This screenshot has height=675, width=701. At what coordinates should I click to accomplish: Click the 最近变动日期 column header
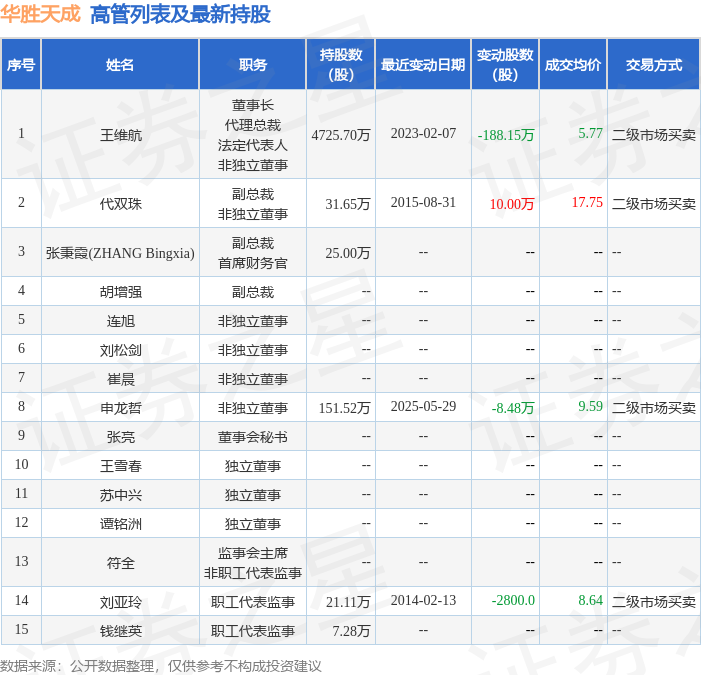[423, 64]
